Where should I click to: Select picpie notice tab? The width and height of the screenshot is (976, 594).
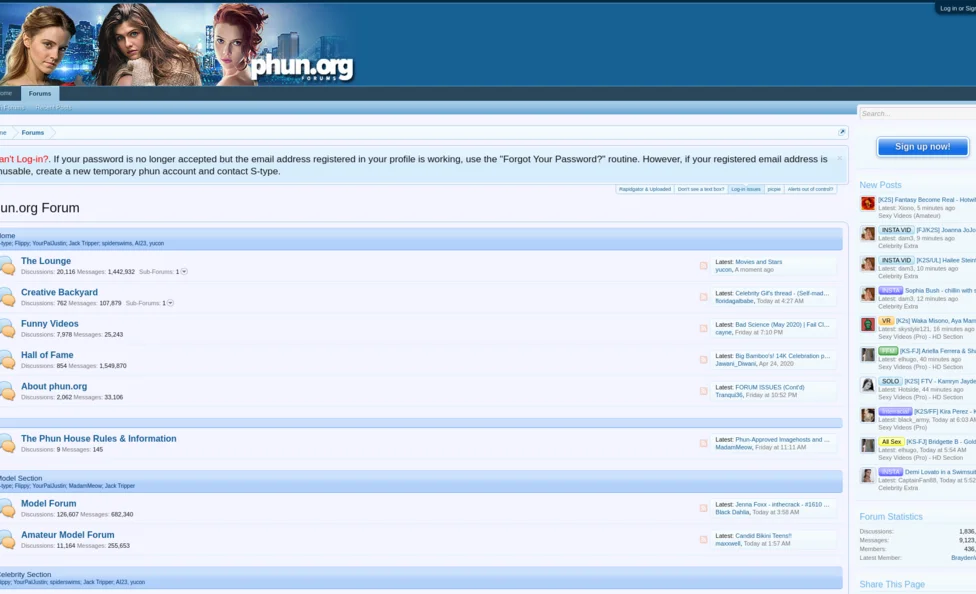[774, 189]
